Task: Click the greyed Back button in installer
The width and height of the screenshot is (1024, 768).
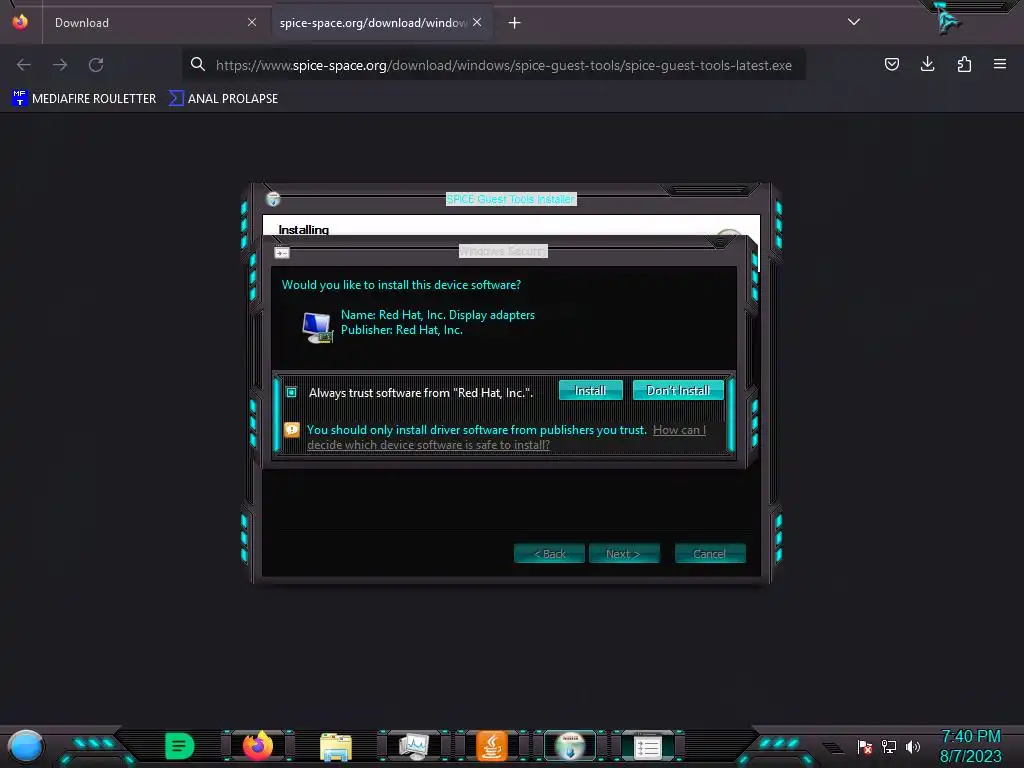Action: 549,554
